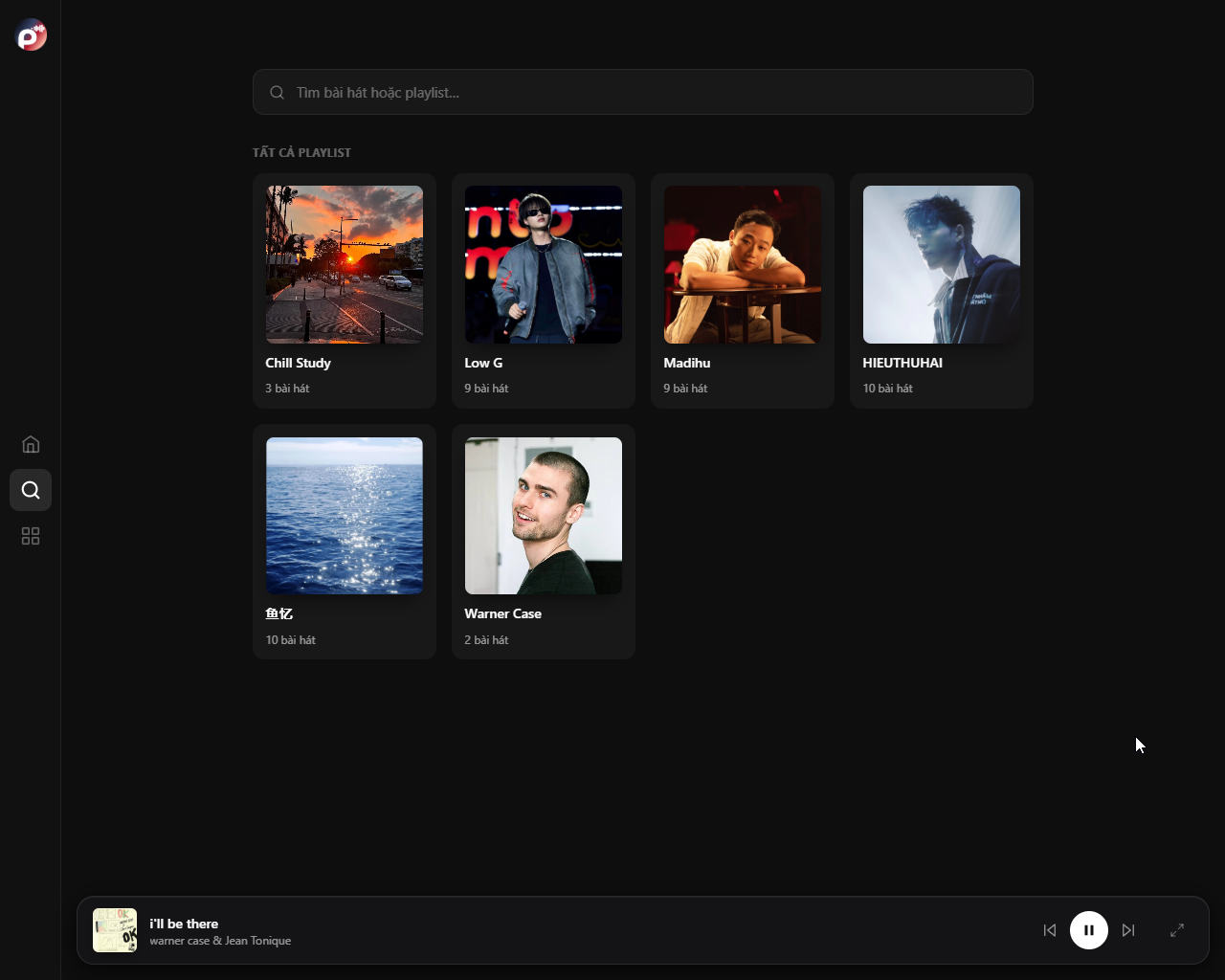This screenshot has height=980, width=1225.
Task: Focus the song or playlist search field
Action: tap(643, 92)
